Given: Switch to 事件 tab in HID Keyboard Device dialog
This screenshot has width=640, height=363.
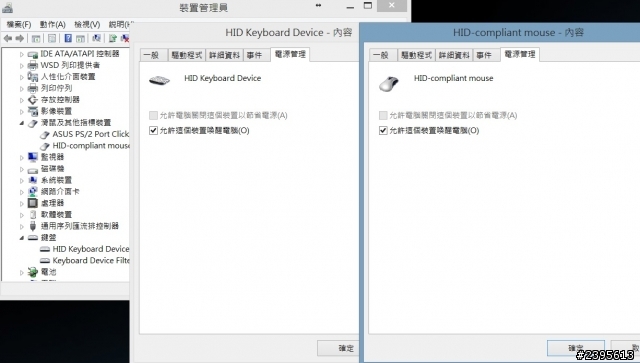Looking at the screenshot, I should click(x=256, y=55).
